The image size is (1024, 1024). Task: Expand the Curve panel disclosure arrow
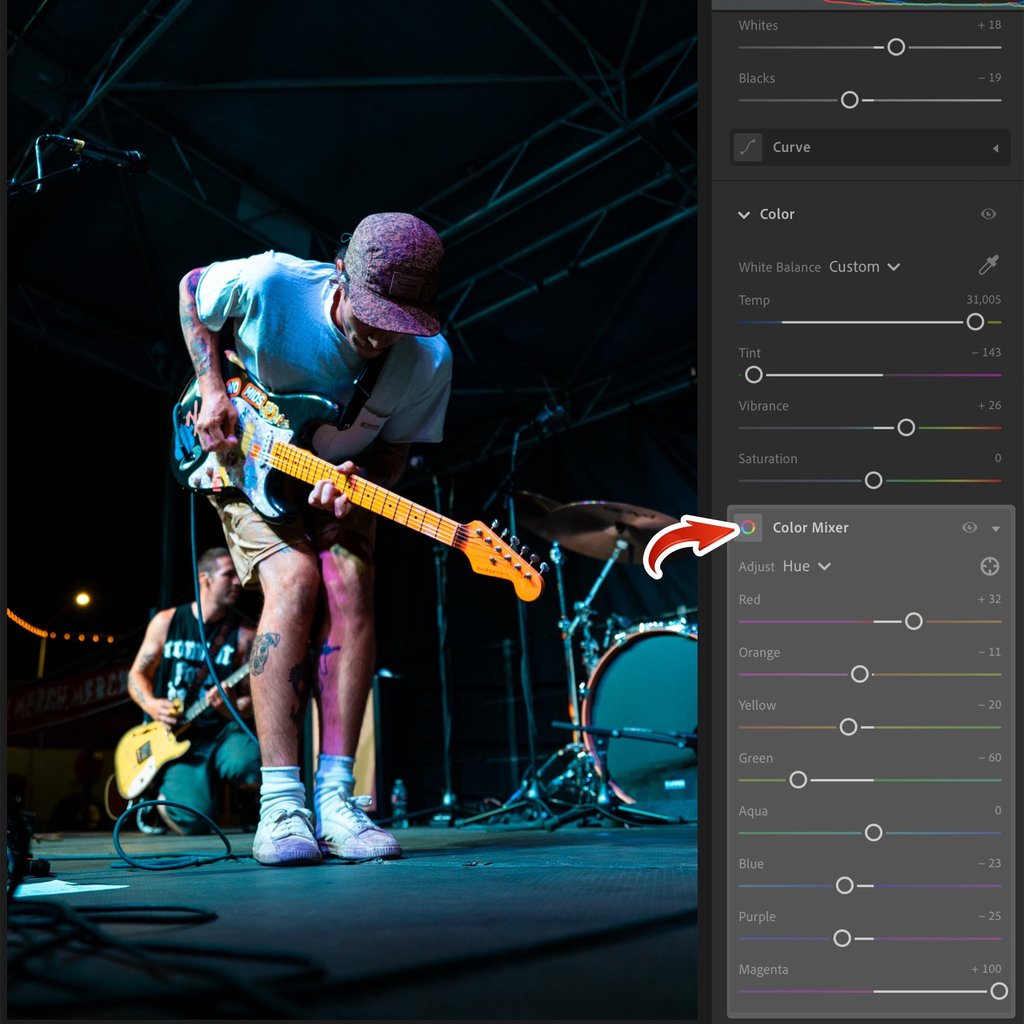[x=996, y=147]
